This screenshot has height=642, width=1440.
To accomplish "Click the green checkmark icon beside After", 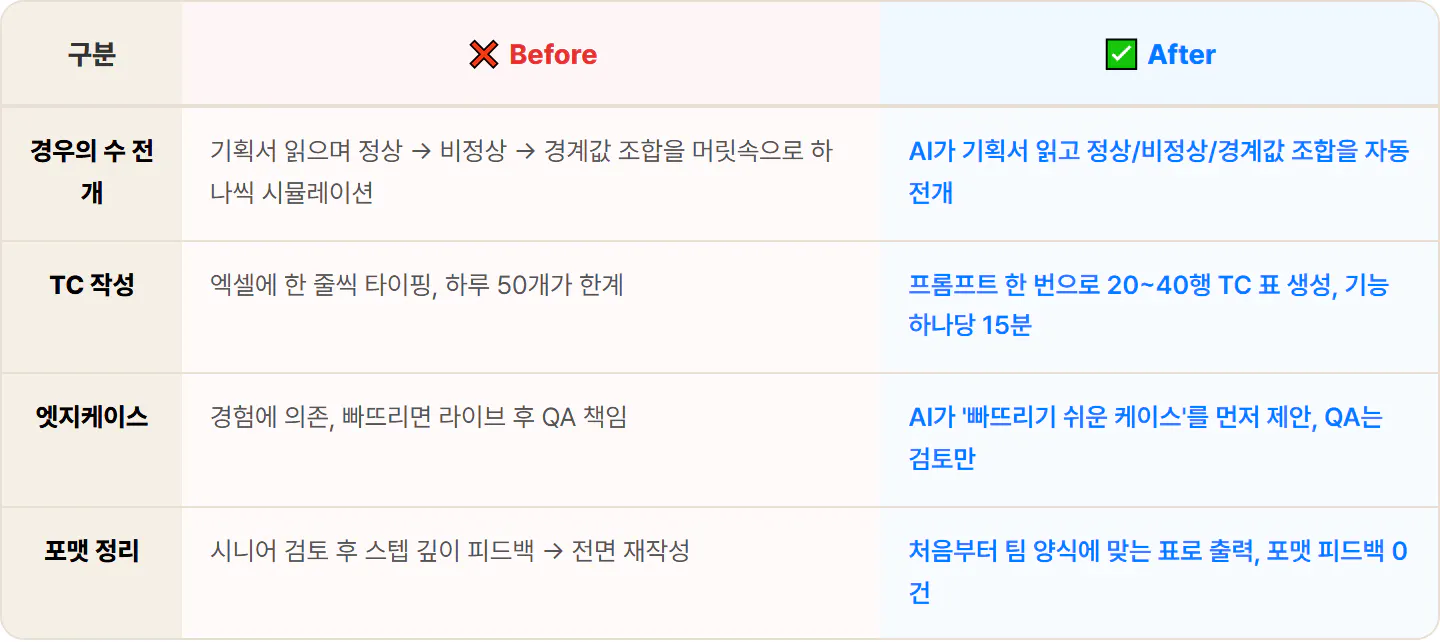I will click(1121, 55).
